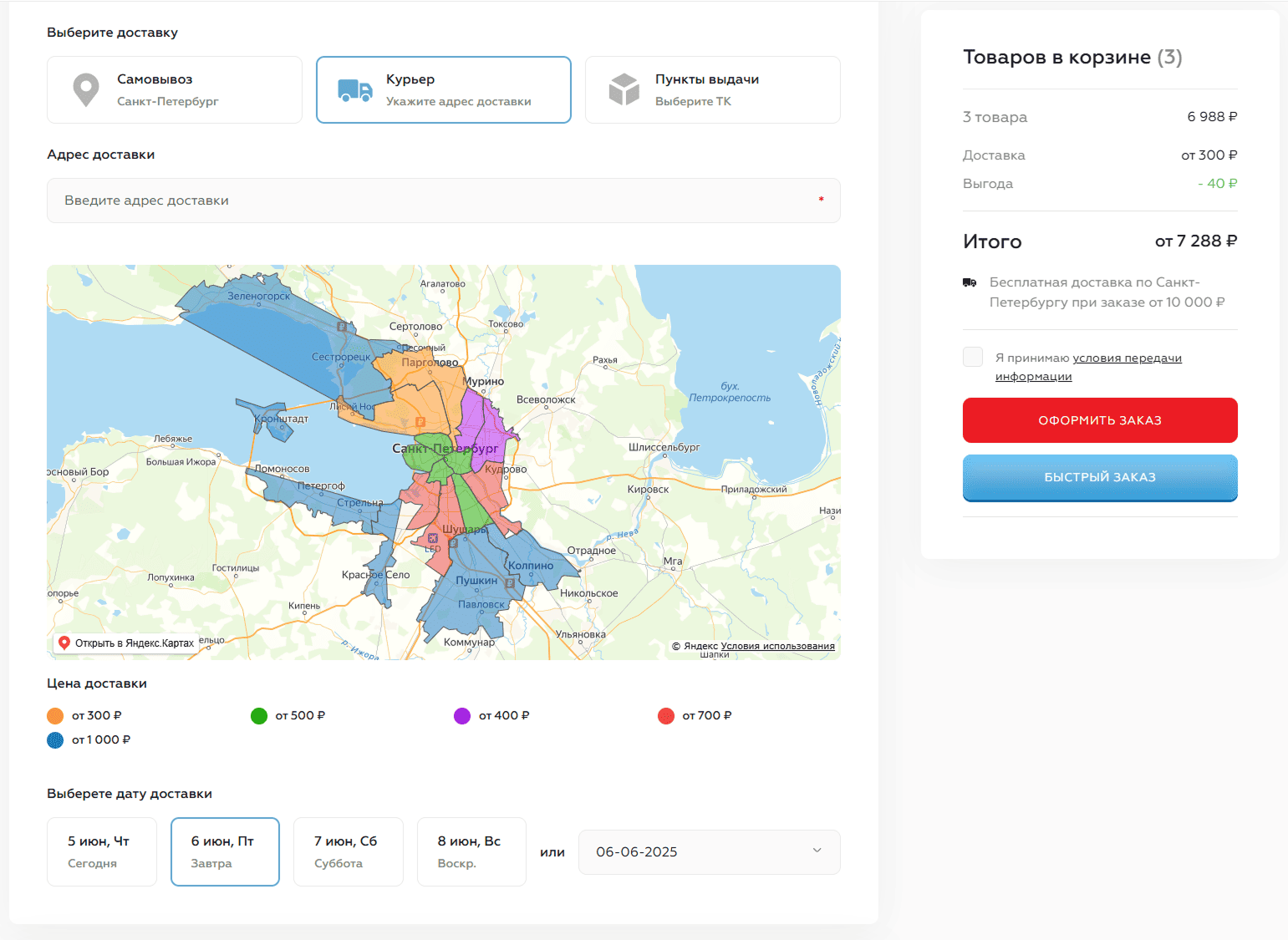Click the orange от 300 ₽ swatch

pos(55,716)
